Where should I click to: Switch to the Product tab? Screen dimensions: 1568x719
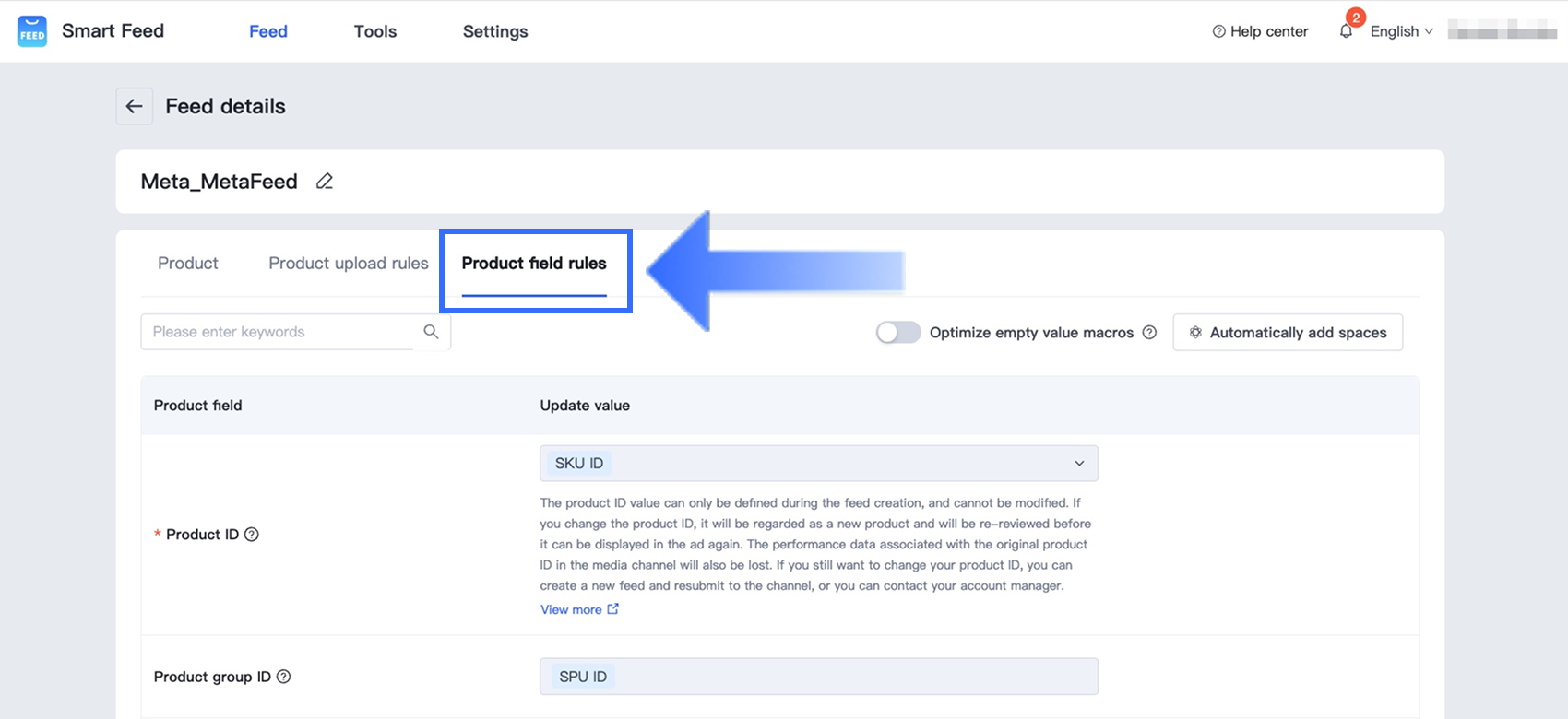click(x=188, y=264)
